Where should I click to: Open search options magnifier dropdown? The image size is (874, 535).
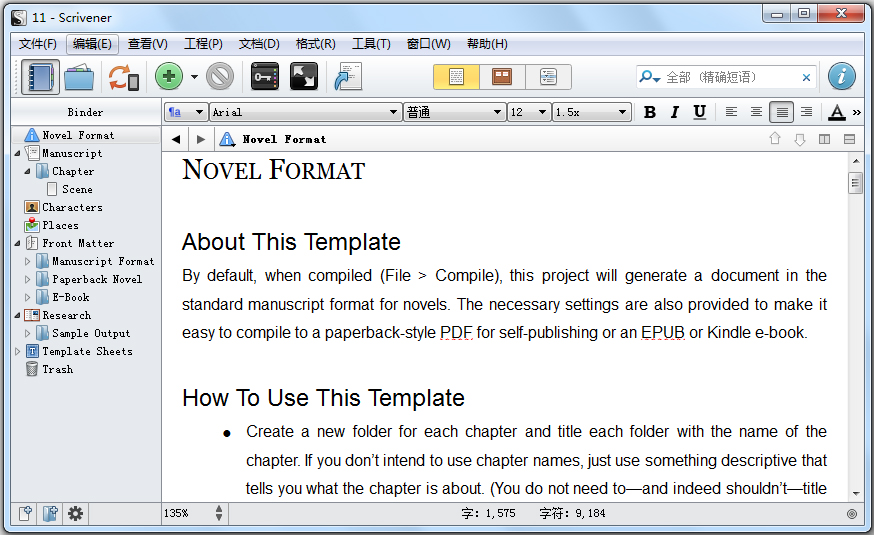pyautogui.click(x=650, y=77)
